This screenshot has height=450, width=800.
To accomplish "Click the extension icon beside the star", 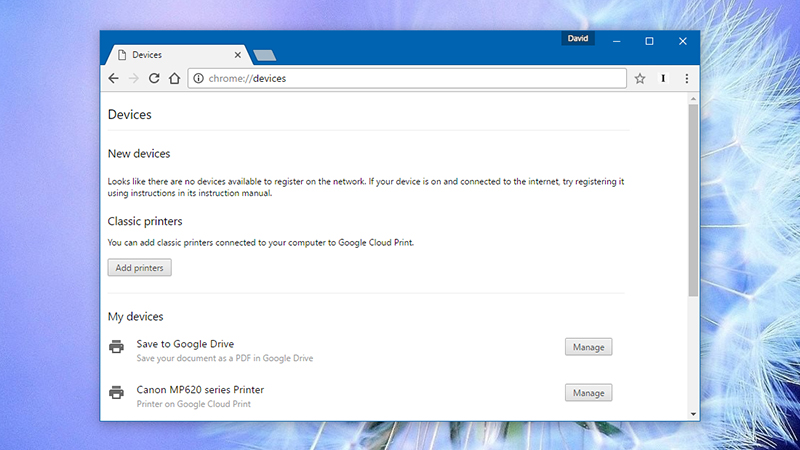I will 663,78.
